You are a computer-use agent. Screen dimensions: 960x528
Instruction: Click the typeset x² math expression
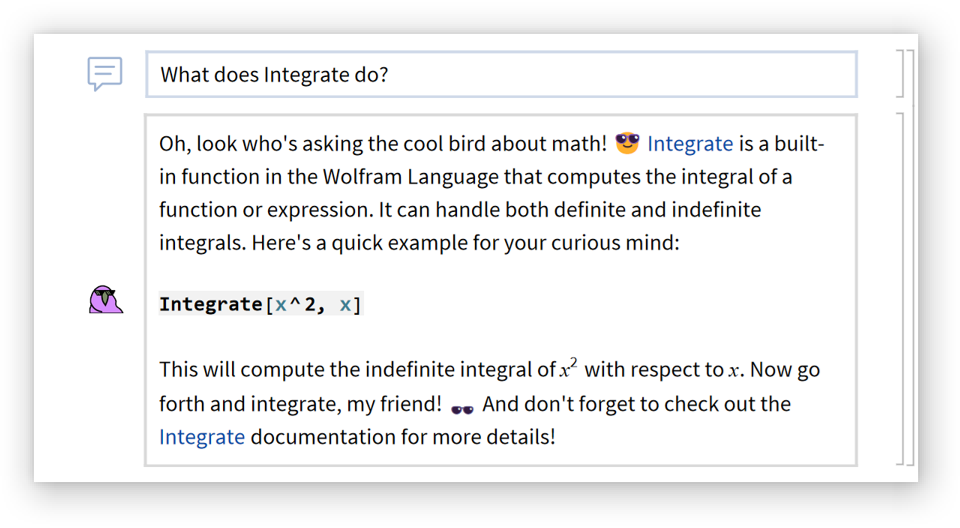point(568,369)
